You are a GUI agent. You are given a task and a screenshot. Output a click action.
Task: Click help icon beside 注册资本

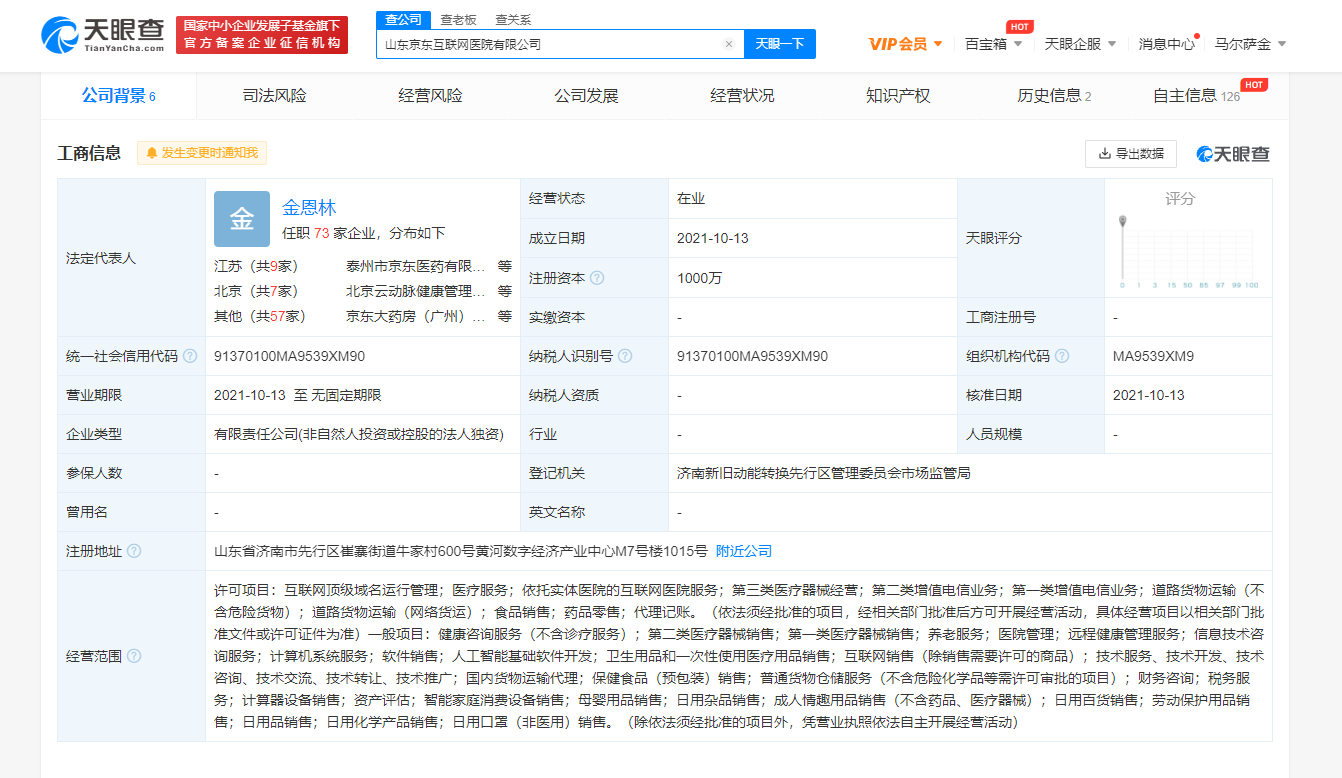(597, 278)
